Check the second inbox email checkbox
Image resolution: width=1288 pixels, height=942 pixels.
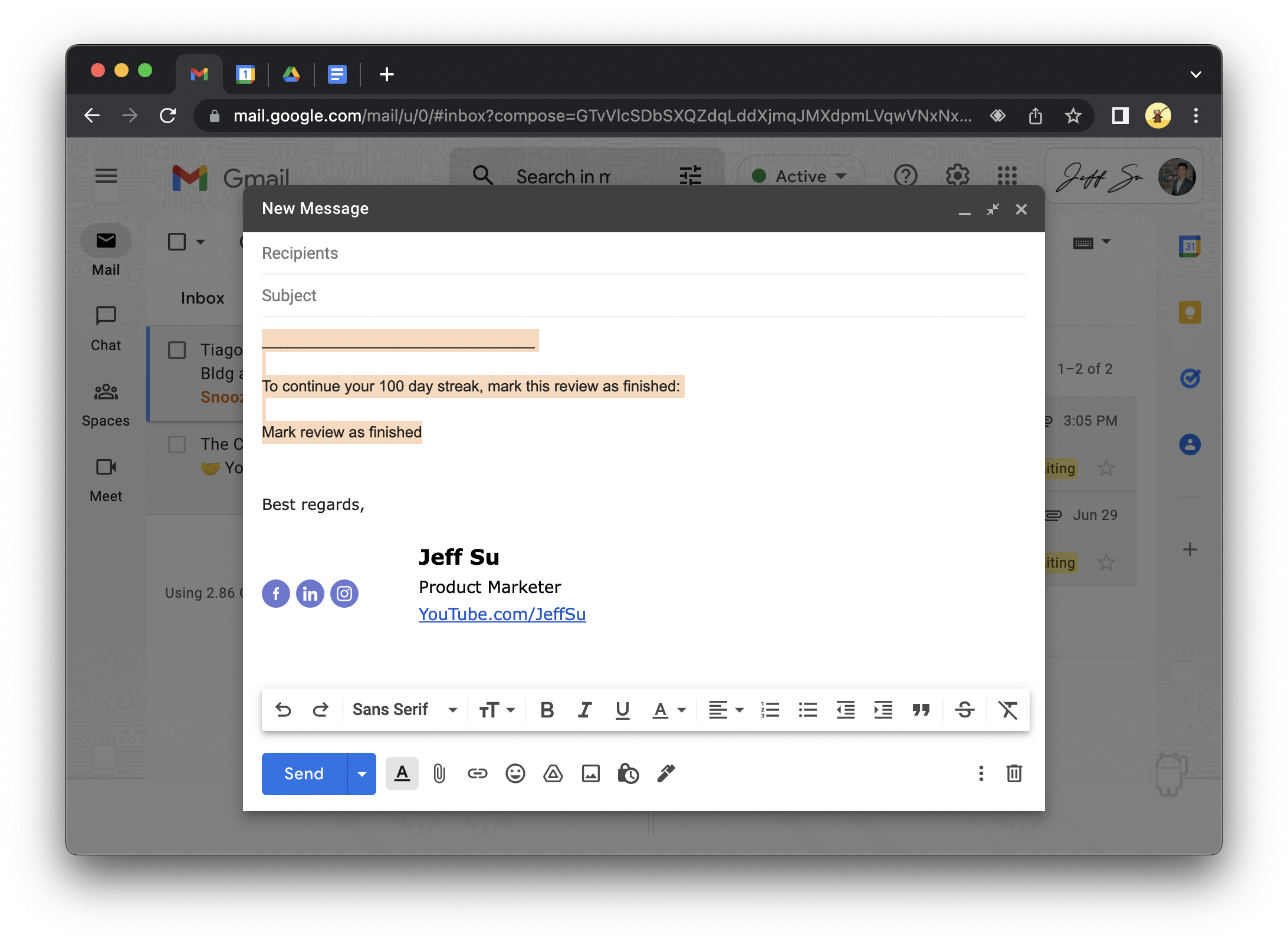pos(177,444)
